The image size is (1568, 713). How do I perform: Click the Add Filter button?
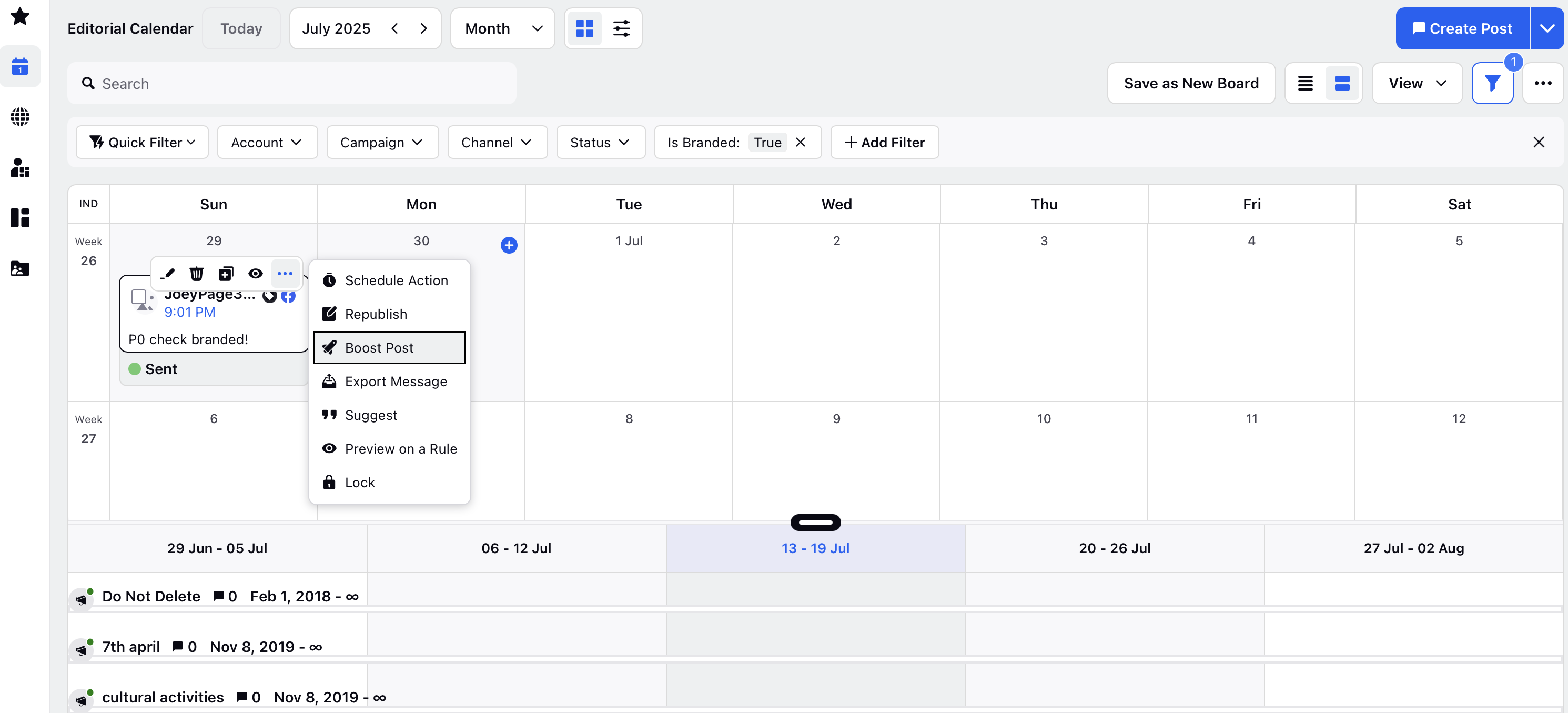coord(884,143)
